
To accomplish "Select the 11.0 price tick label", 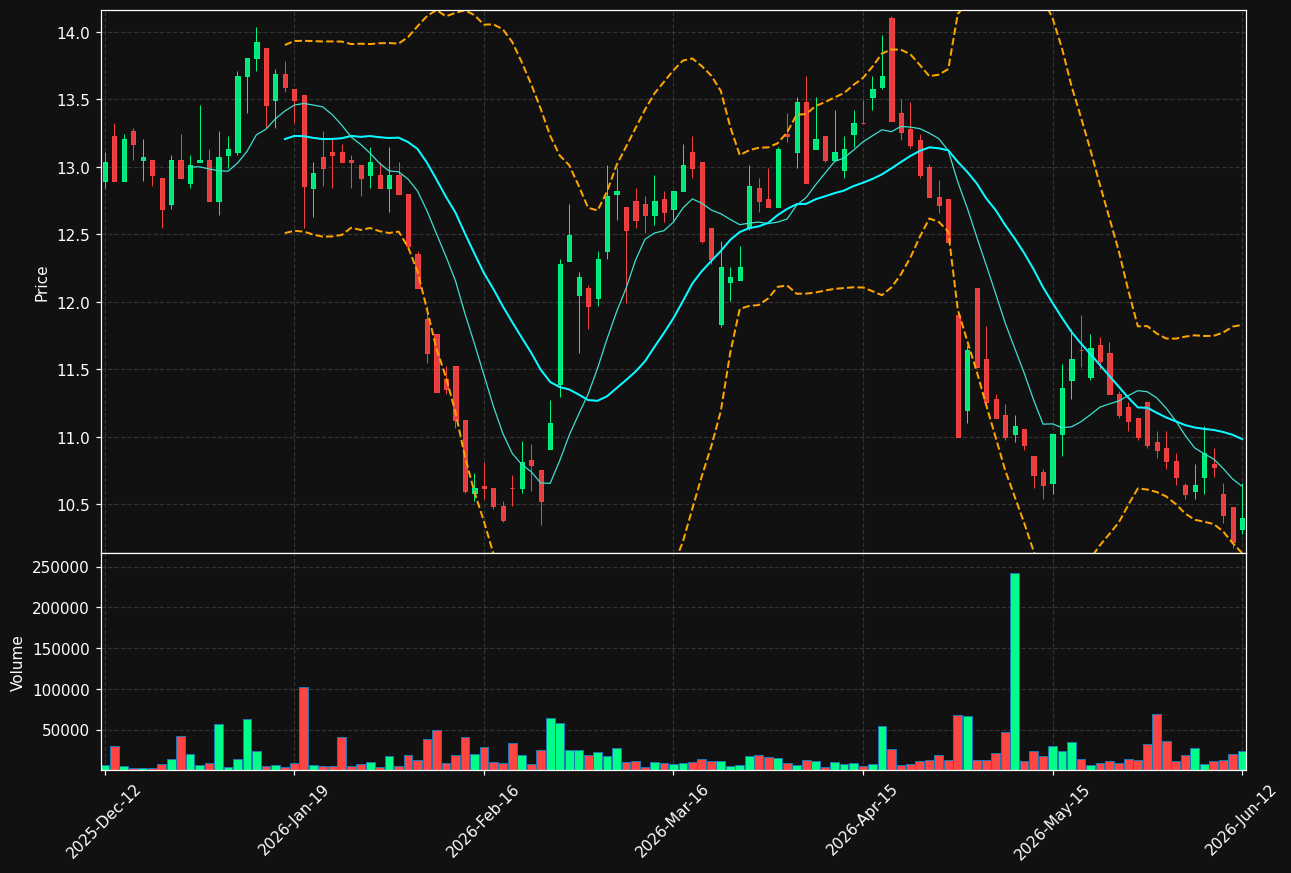I will click(x=75, y=438).
